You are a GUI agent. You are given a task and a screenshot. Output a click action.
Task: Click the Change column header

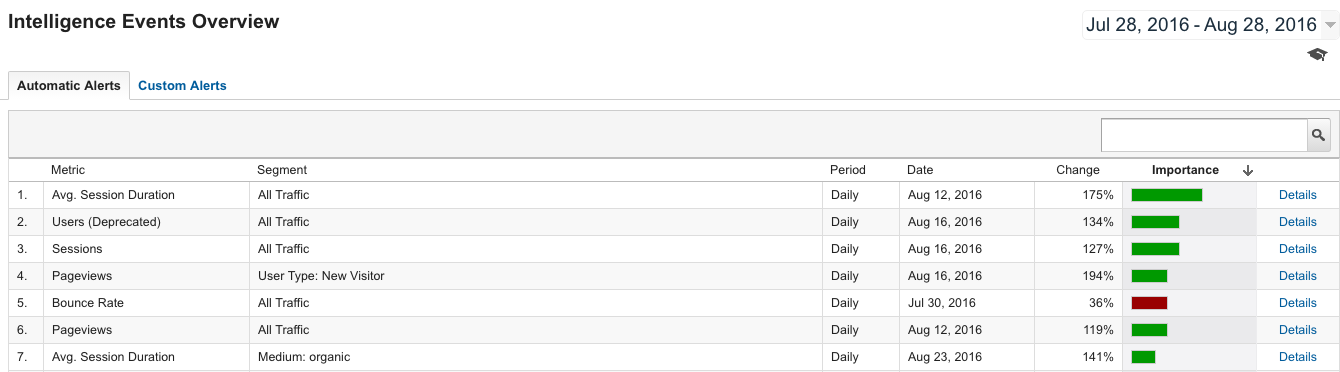point(1078,170)
